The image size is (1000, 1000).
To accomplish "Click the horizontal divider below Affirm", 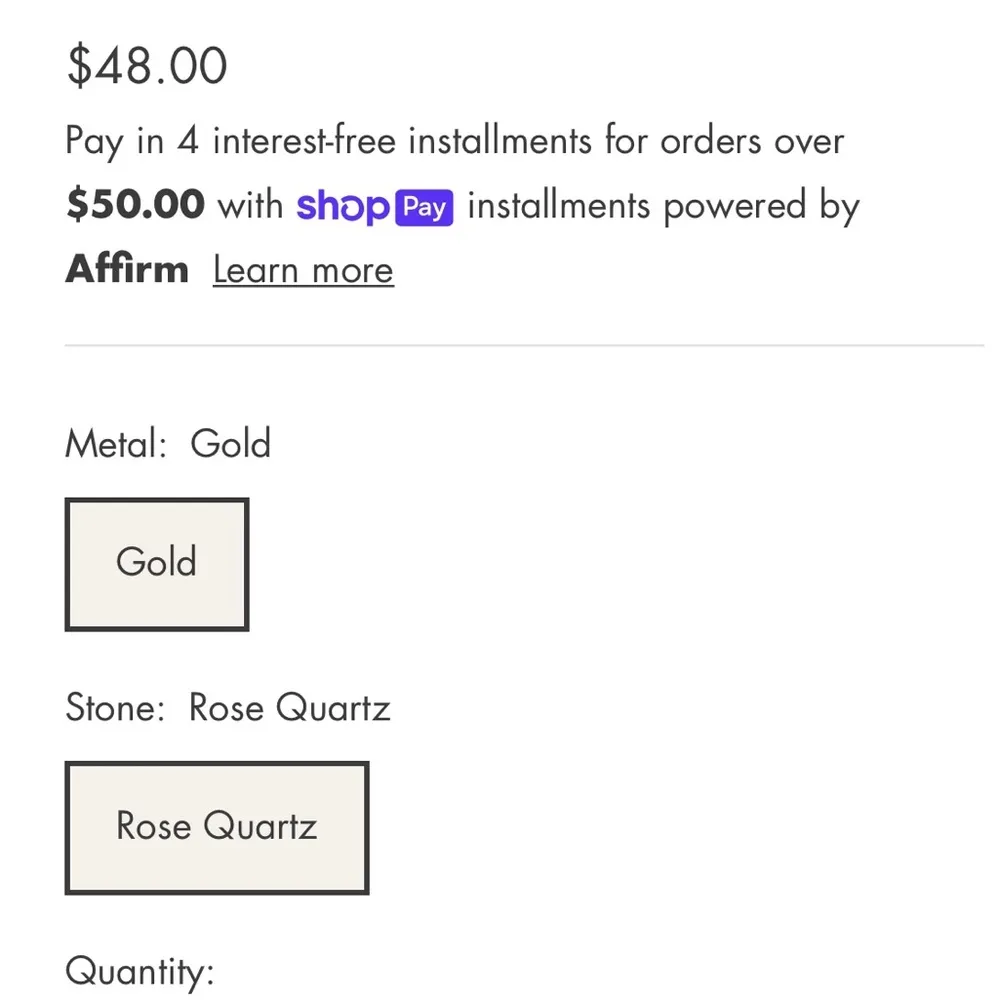I will click(x=524, y=345).
